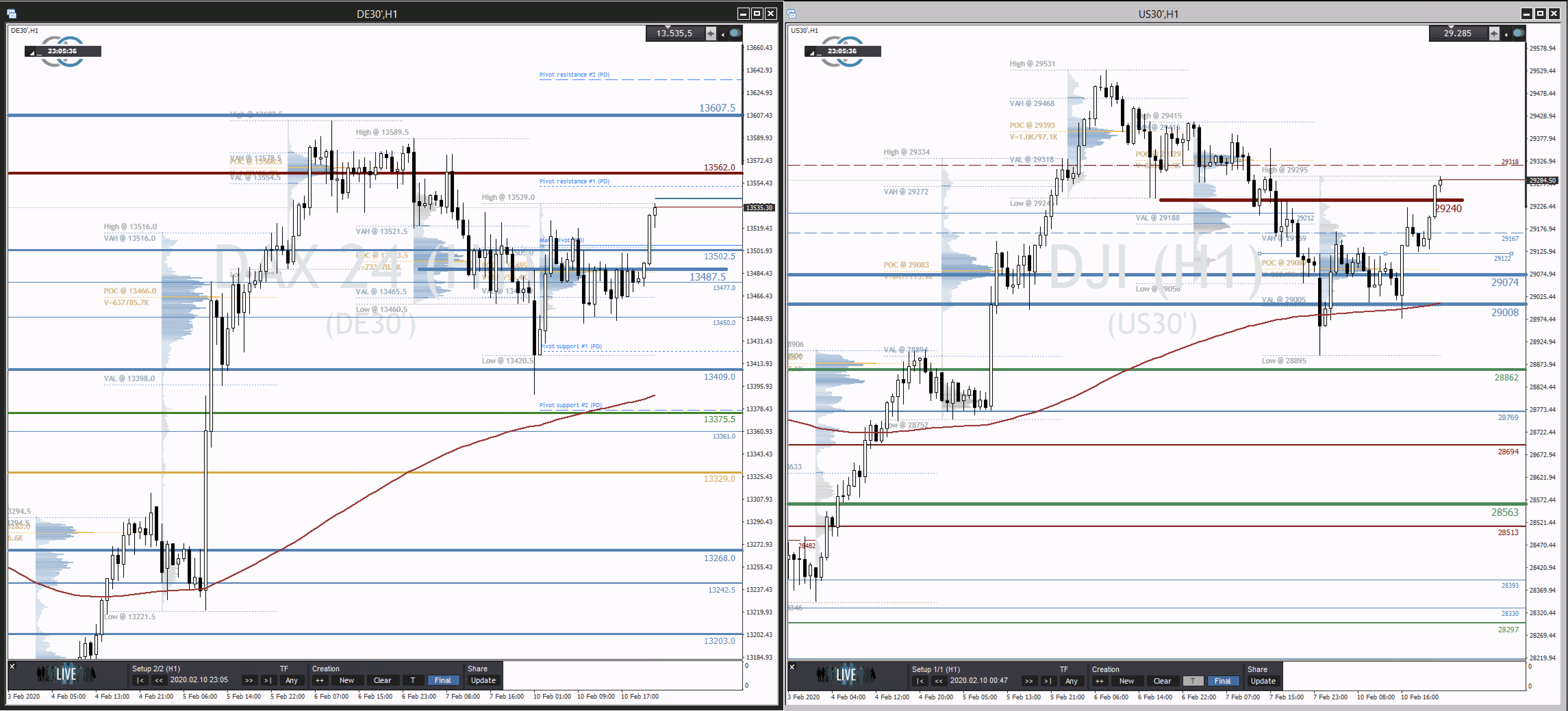This screenshot has width=1568, height=711.
Task: Click current price tag 13535.30 on DE30 axis
Action: point(759,207)
